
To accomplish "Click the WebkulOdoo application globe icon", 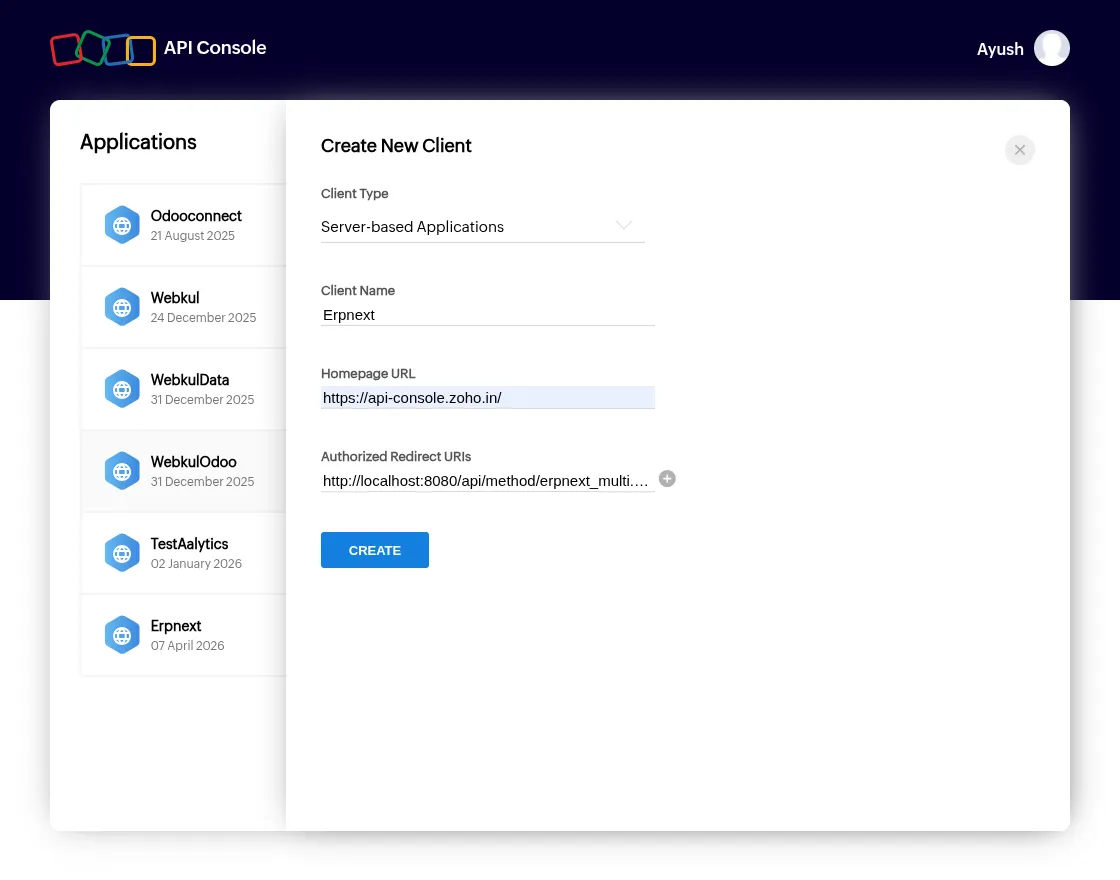I will click(x=122, y=471).
